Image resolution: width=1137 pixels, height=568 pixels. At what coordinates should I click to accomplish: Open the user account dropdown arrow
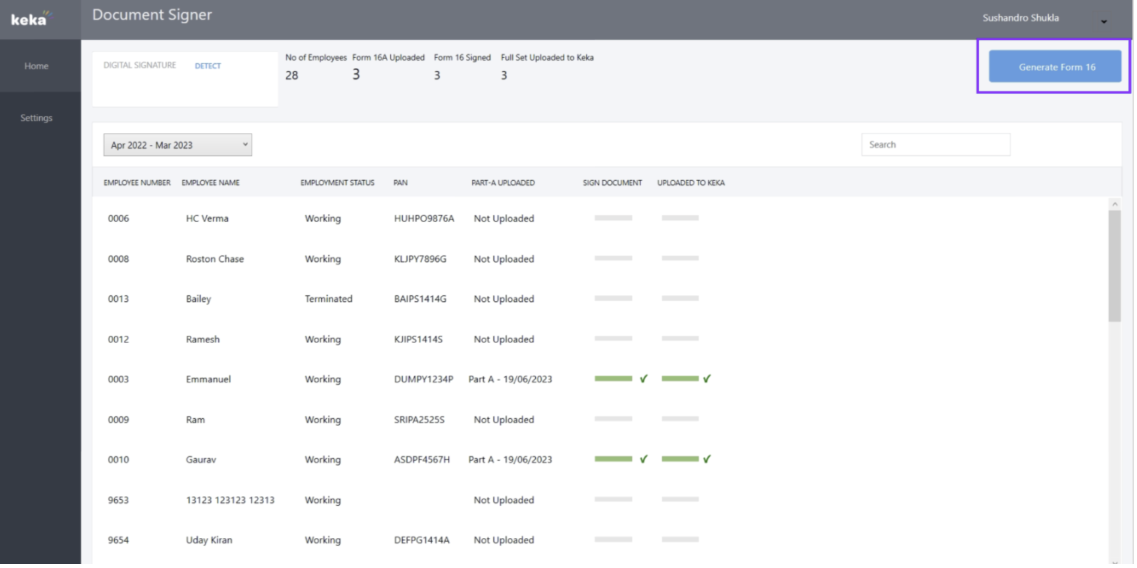tap(1104, 21)
